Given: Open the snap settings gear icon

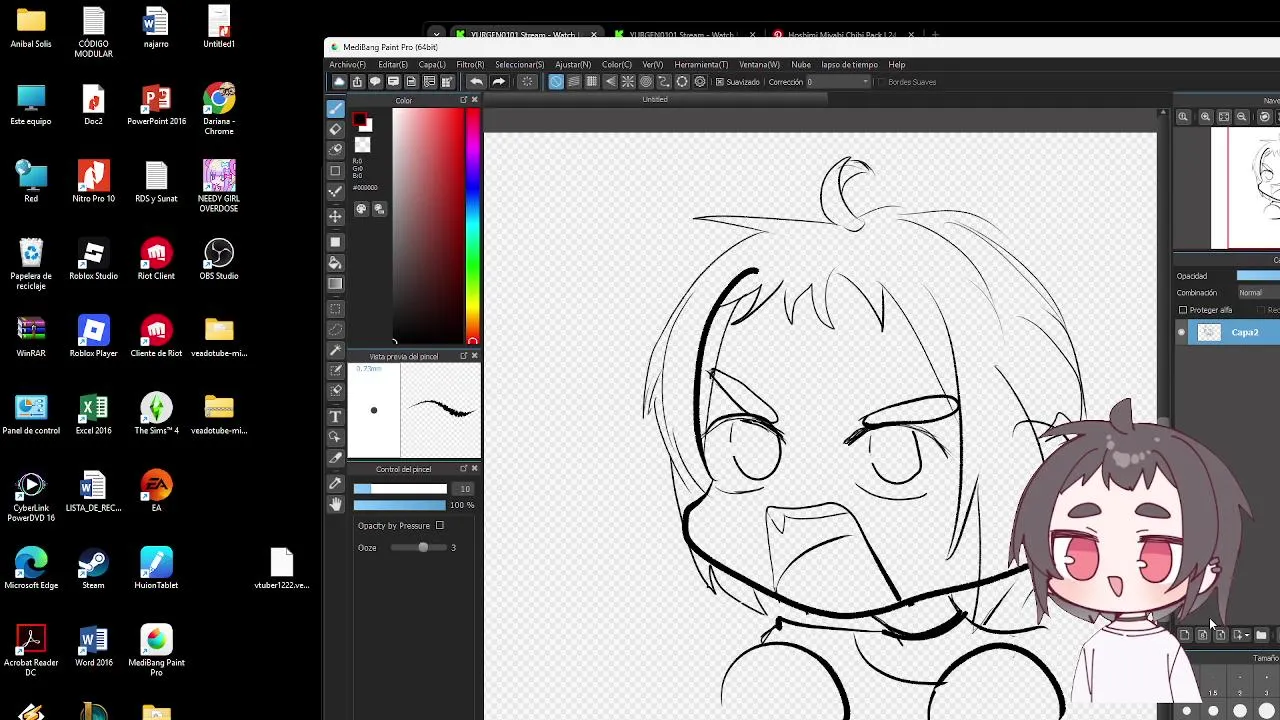Looking at the screenshot, I should [x=700, y=82].
